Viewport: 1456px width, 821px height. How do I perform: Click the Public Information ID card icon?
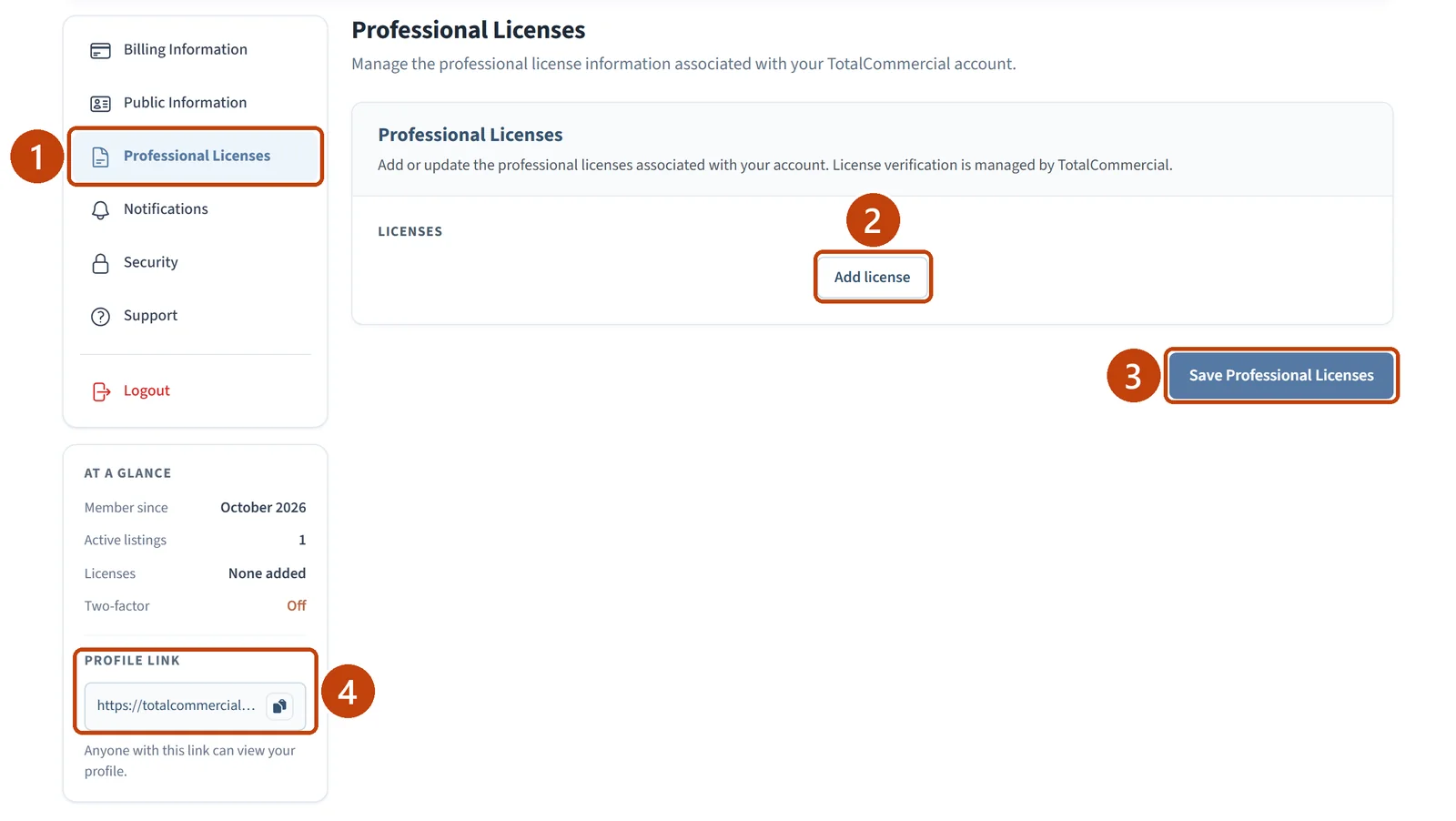[100, 104]
